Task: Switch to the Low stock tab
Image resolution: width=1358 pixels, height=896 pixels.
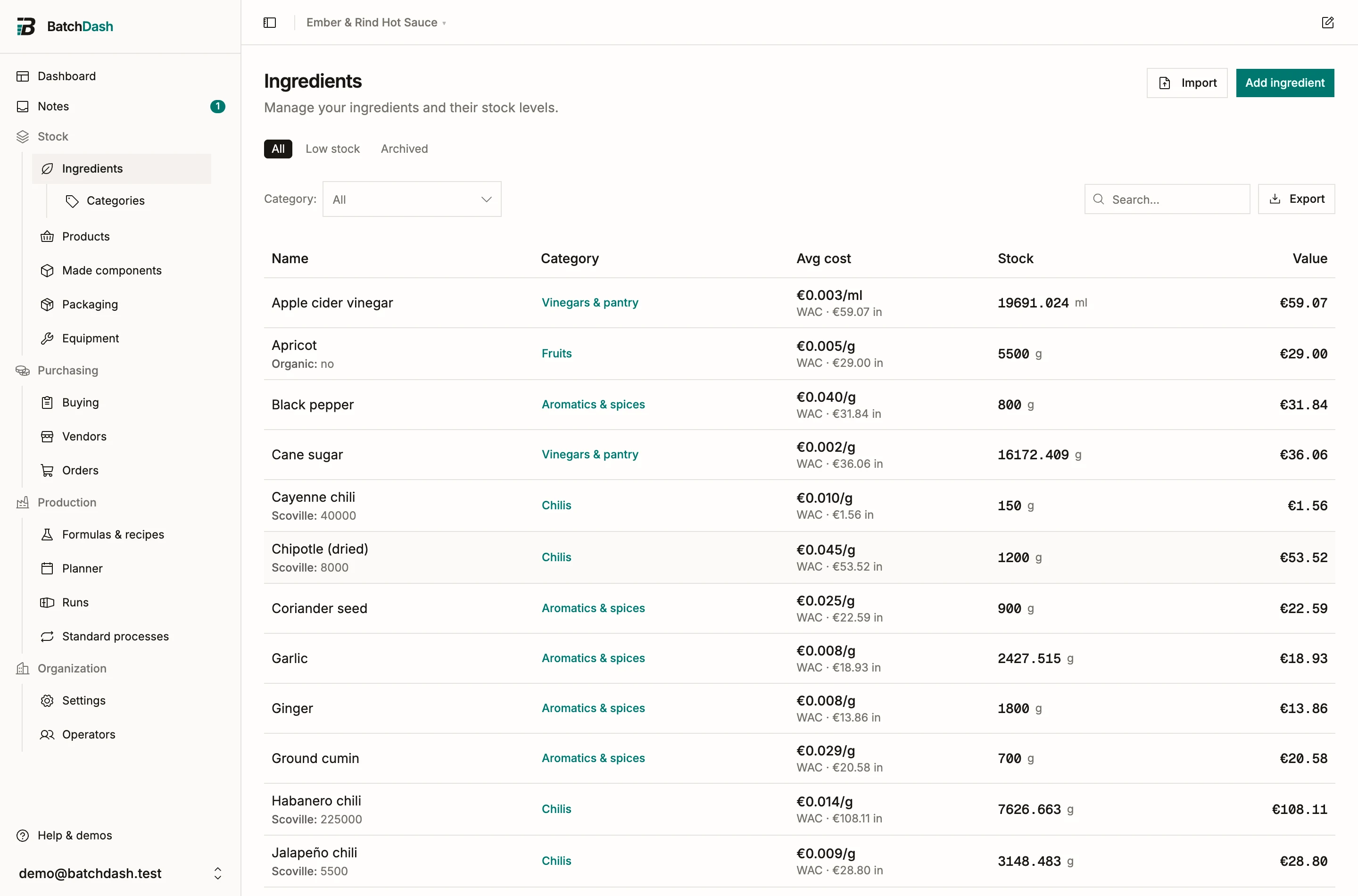Action: tap(332, 149)
